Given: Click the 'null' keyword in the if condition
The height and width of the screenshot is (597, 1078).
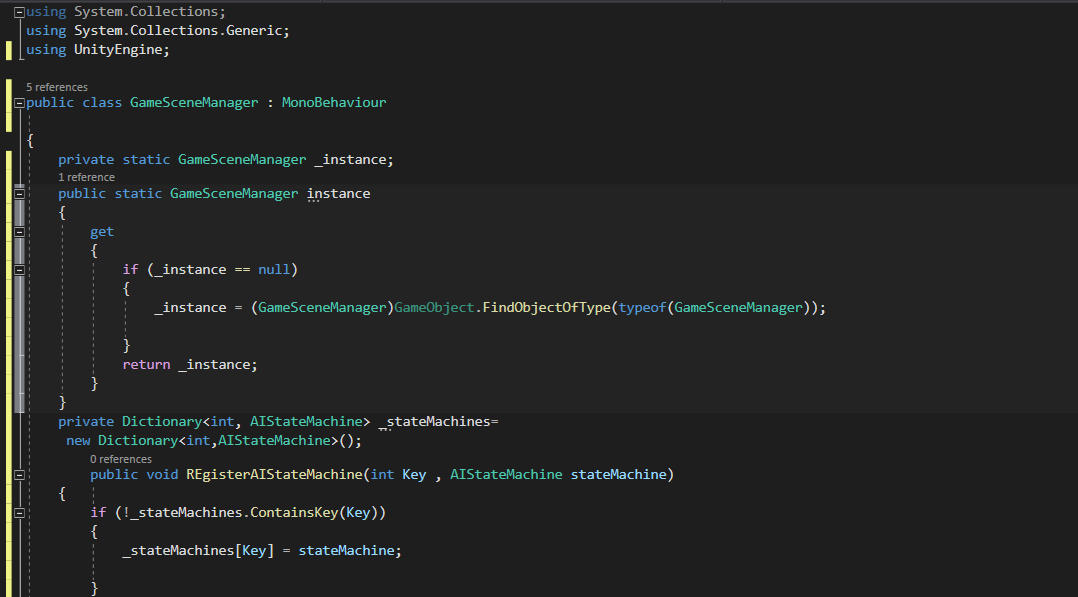Looking at the screenshot, I should click(x=274, y=270).
